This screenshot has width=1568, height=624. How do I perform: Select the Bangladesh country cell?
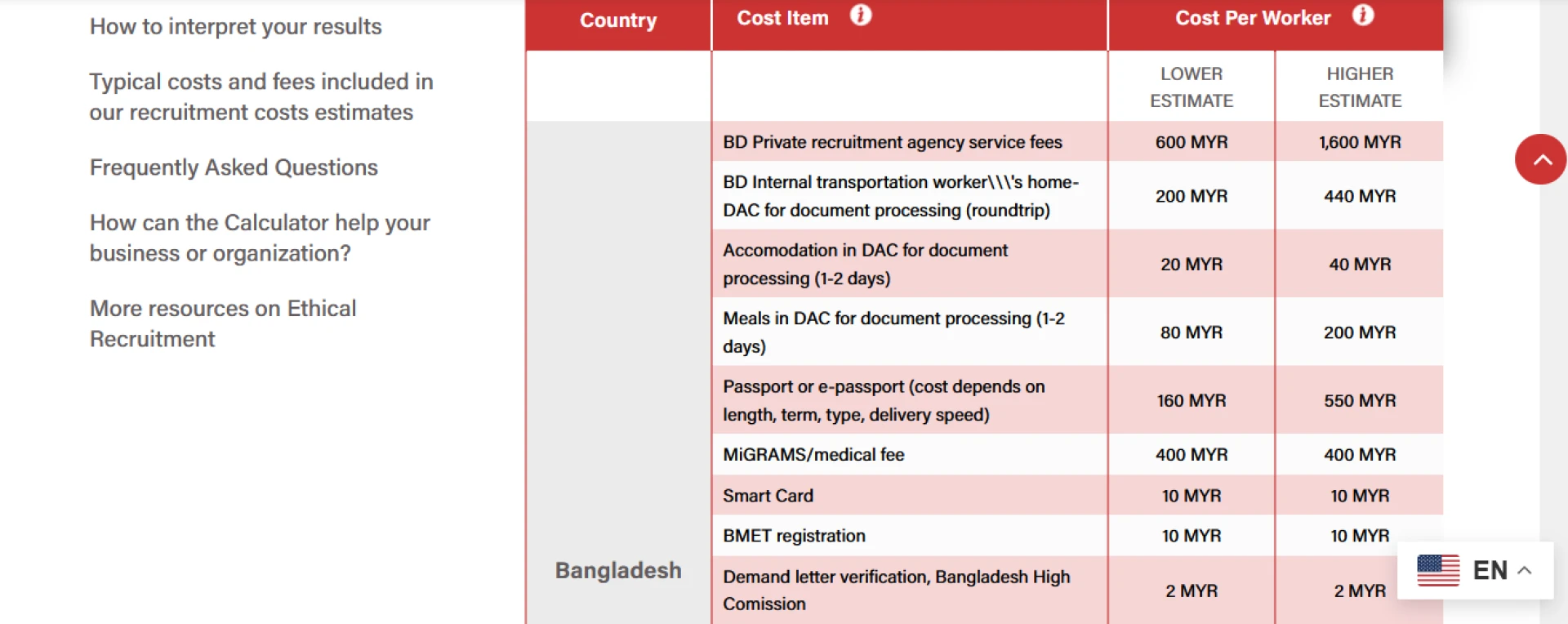[618, 570]
